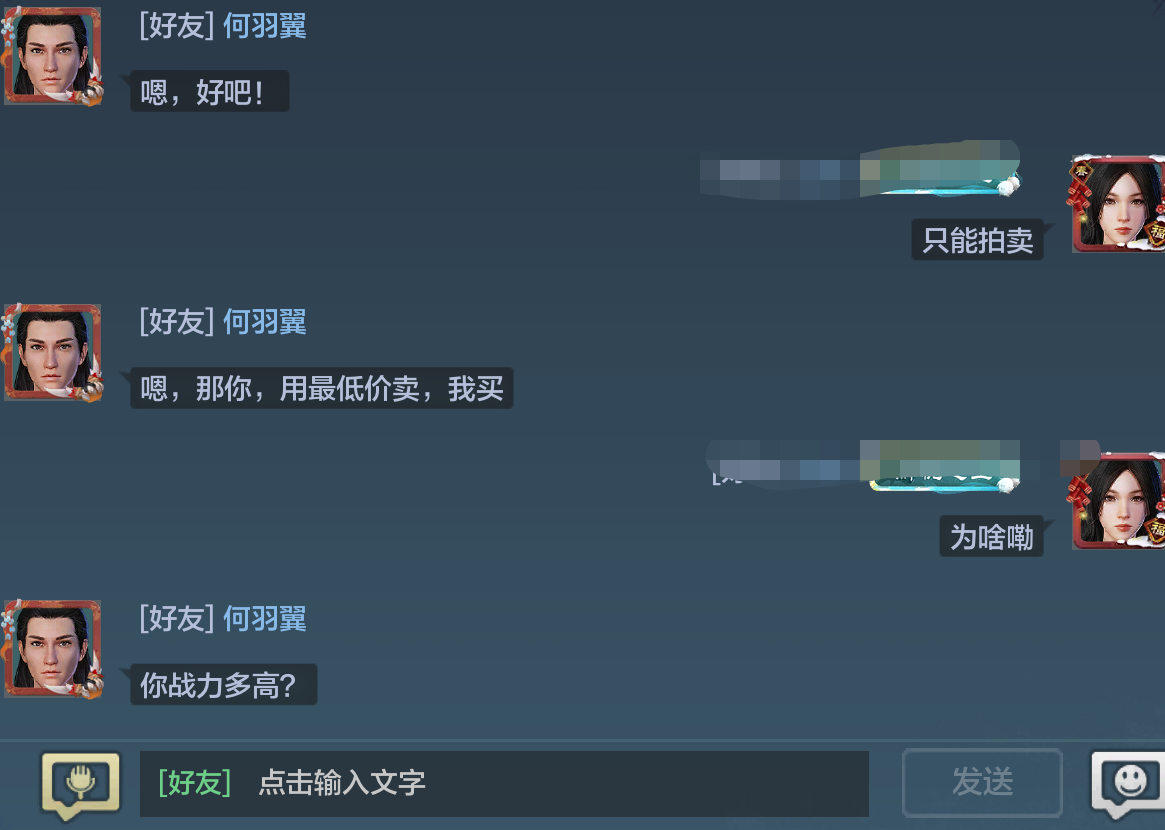
Task: Select the message bubble 嗯，好吧！
Action: [210, 91]
